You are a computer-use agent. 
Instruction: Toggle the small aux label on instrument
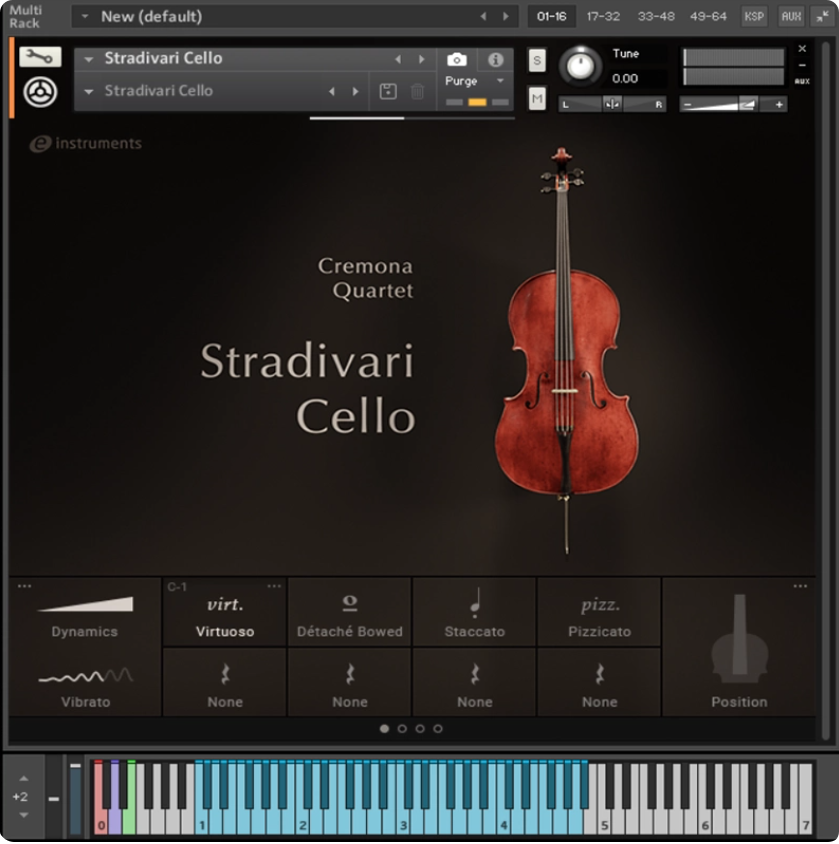point(802,81)
